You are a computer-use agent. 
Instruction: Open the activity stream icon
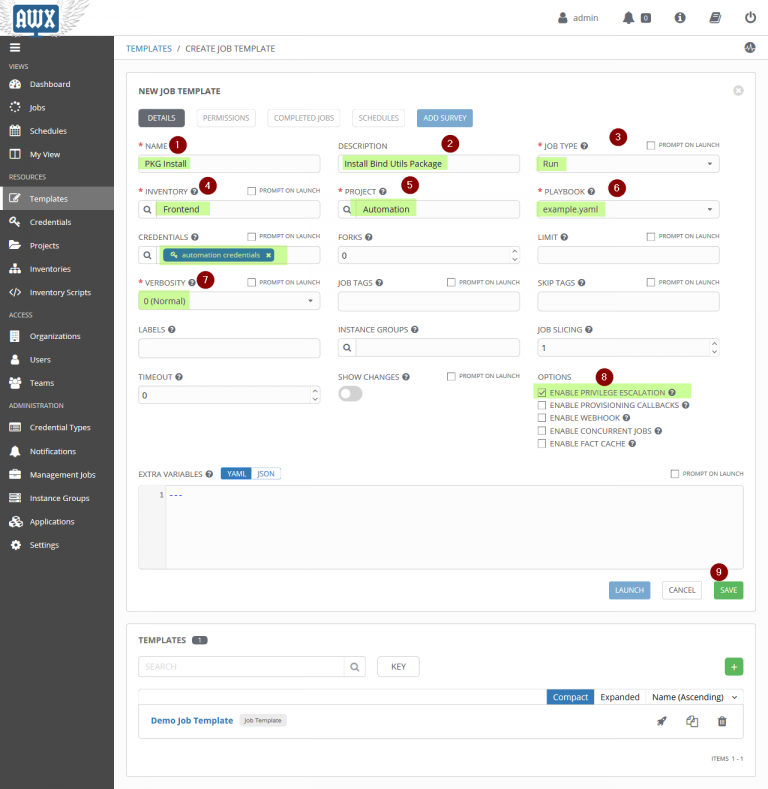[750, 48]
